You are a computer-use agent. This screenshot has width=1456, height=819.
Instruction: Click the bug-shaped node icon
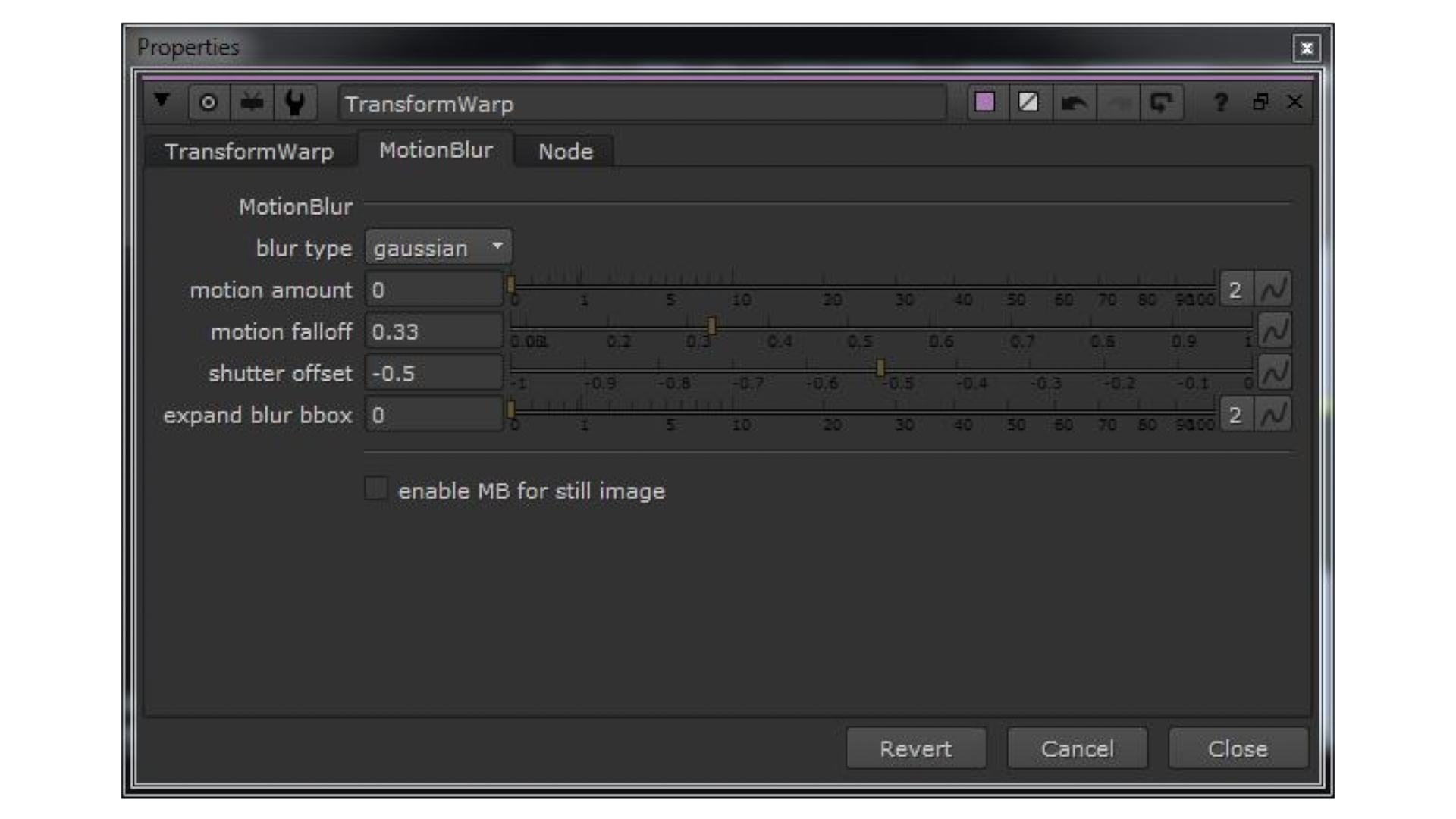(252, 102)
